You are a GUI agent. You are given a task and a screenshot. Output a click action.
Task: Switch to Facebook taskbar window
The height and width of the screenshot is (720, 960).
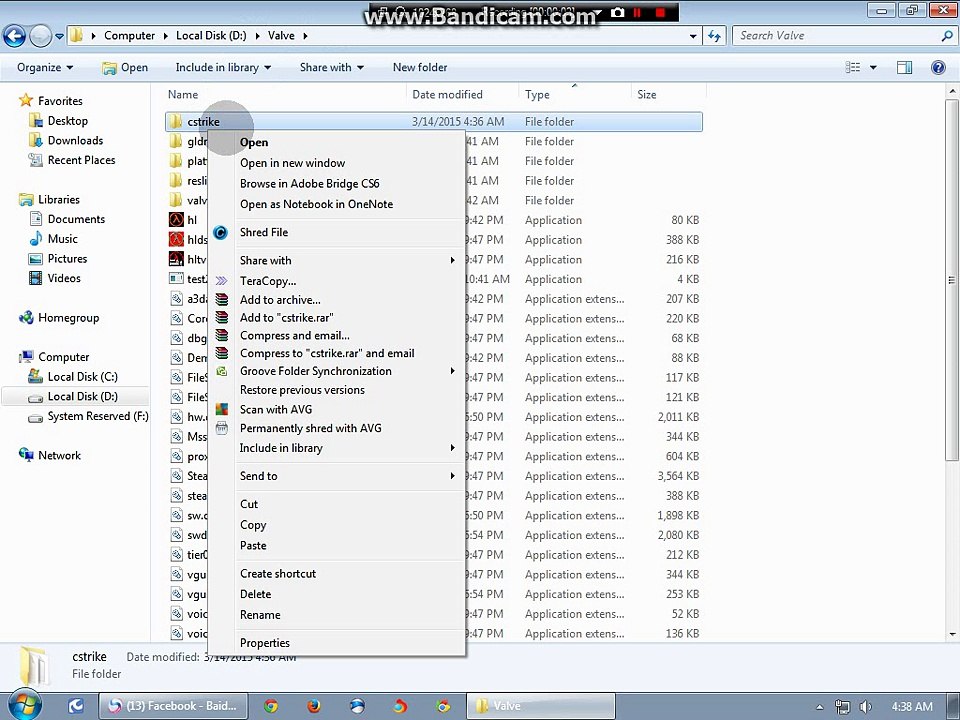(174, 706)
